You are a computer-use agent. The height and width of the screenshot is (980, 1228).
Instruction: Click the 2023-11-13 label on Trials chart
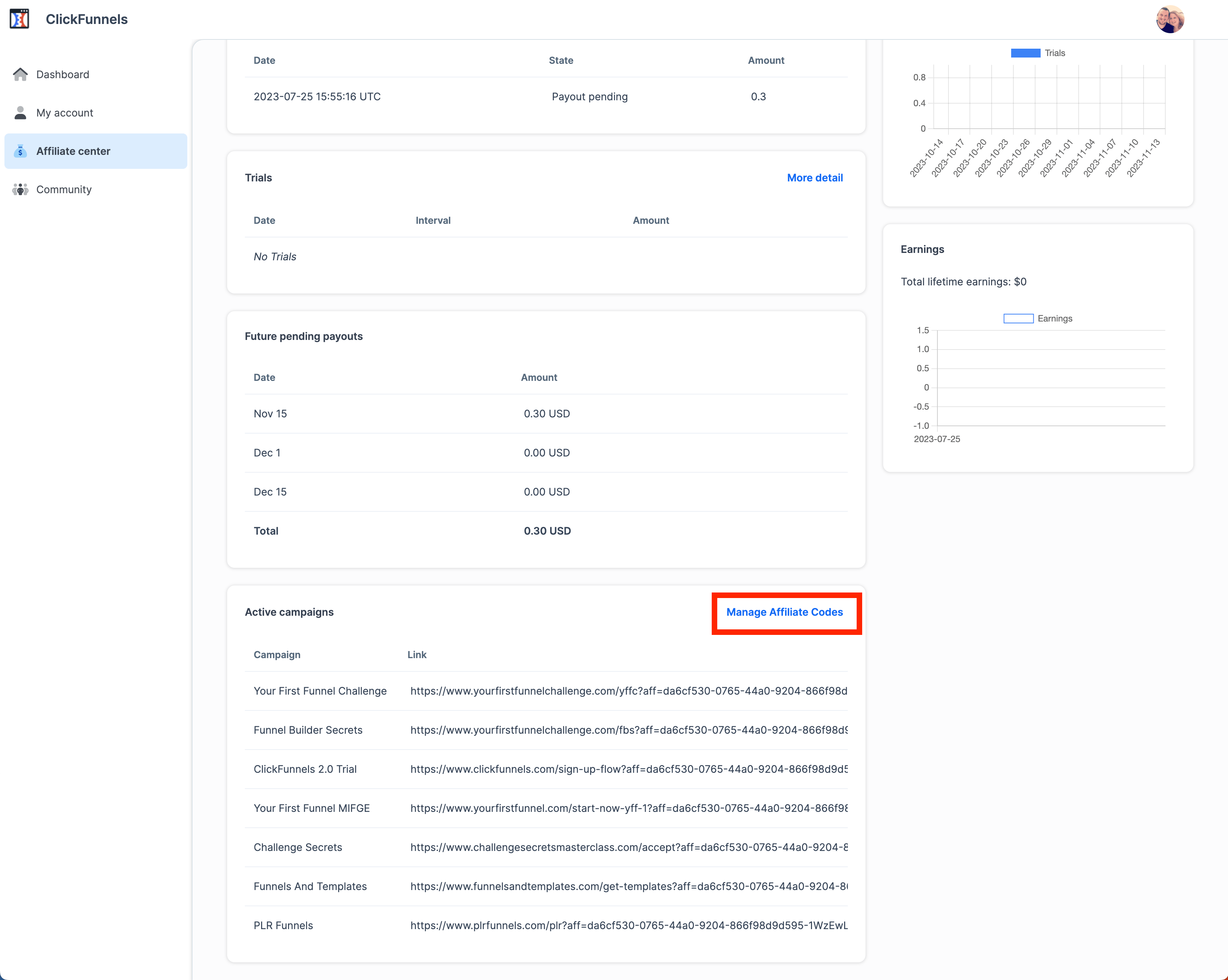pyautogui.click(x=1144, y=158)
